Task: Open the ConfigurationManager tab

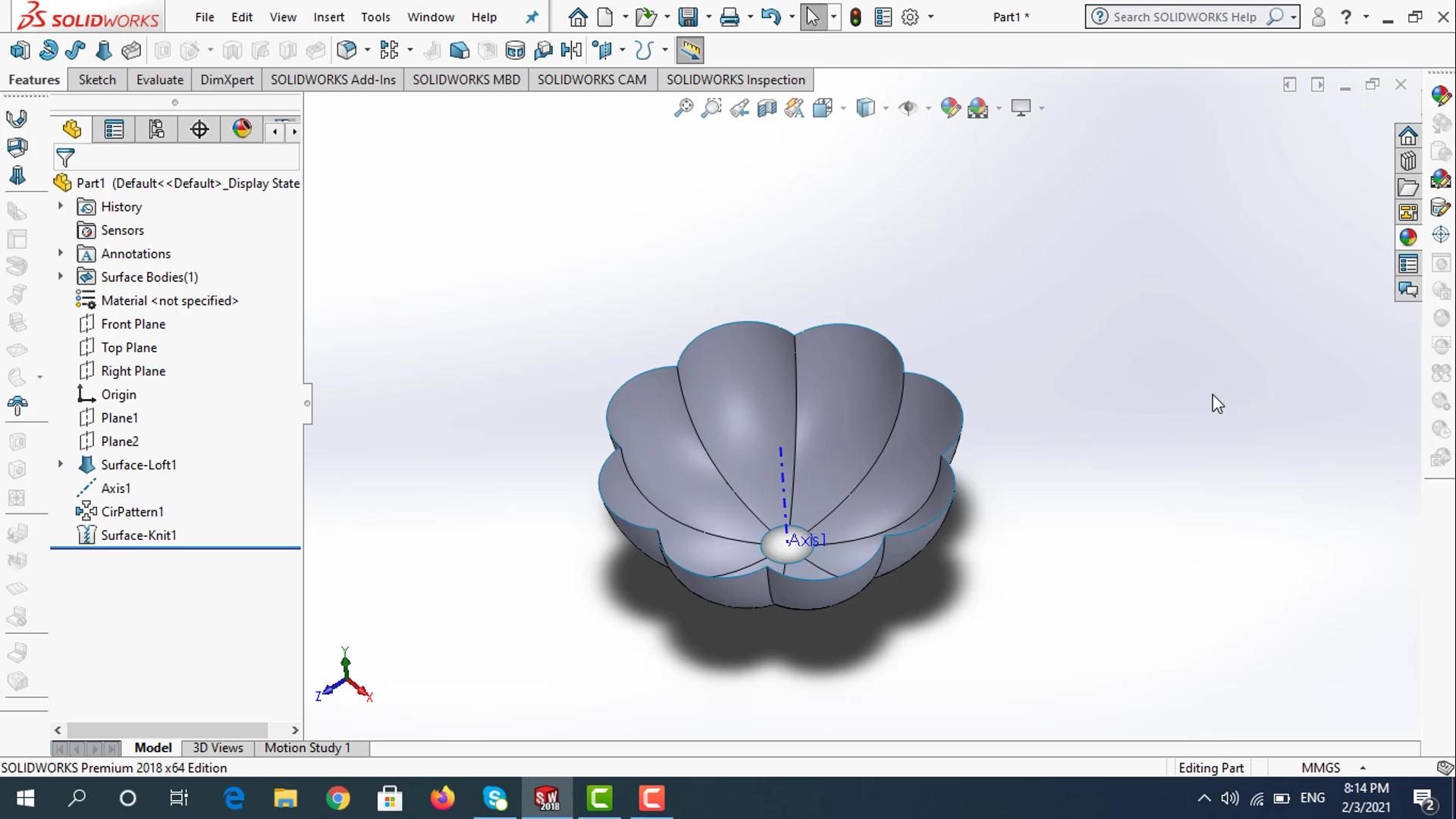Action: click(x=157, y=130)
